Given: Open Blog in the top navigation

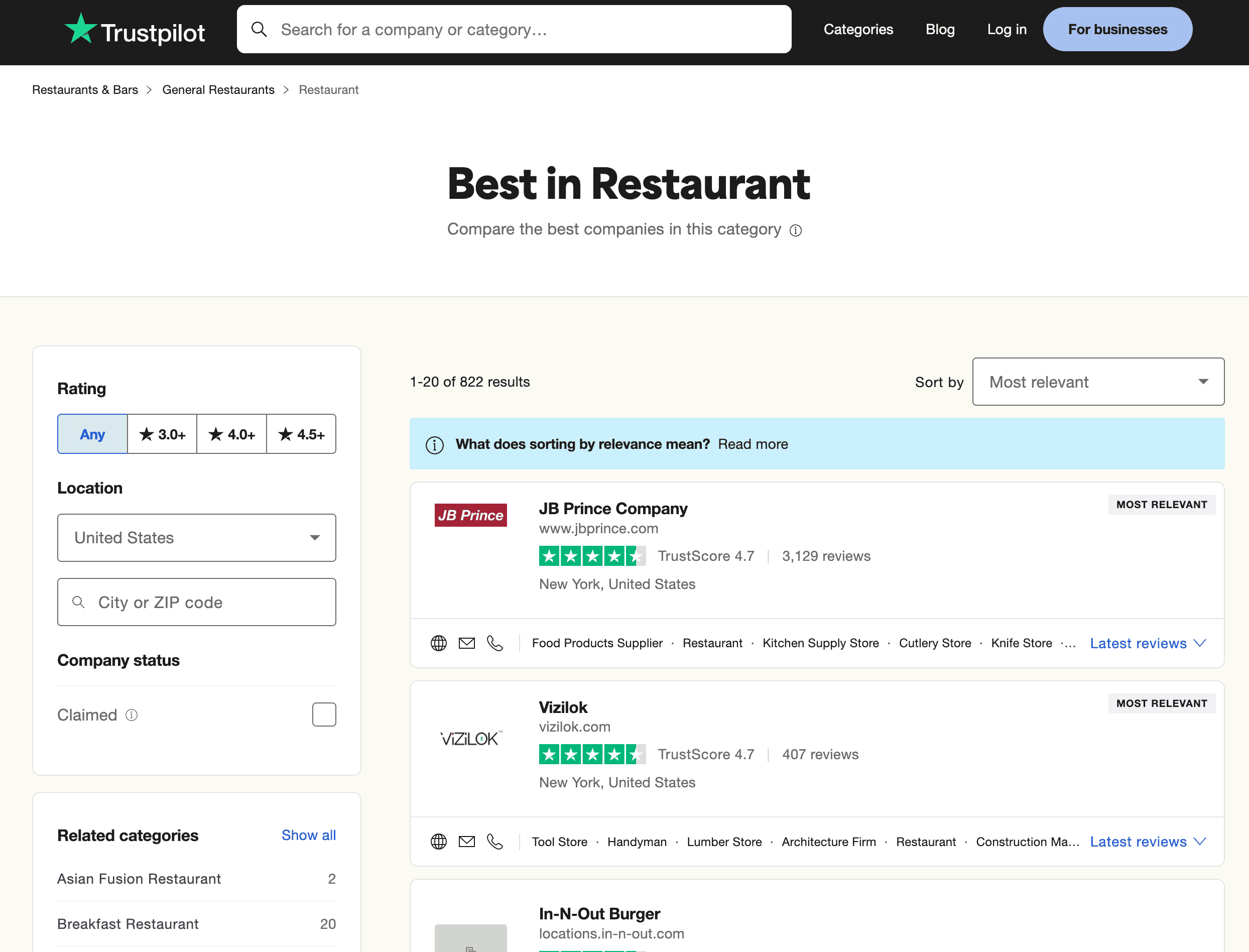Looking at the screenshot, I should [940, 30].
